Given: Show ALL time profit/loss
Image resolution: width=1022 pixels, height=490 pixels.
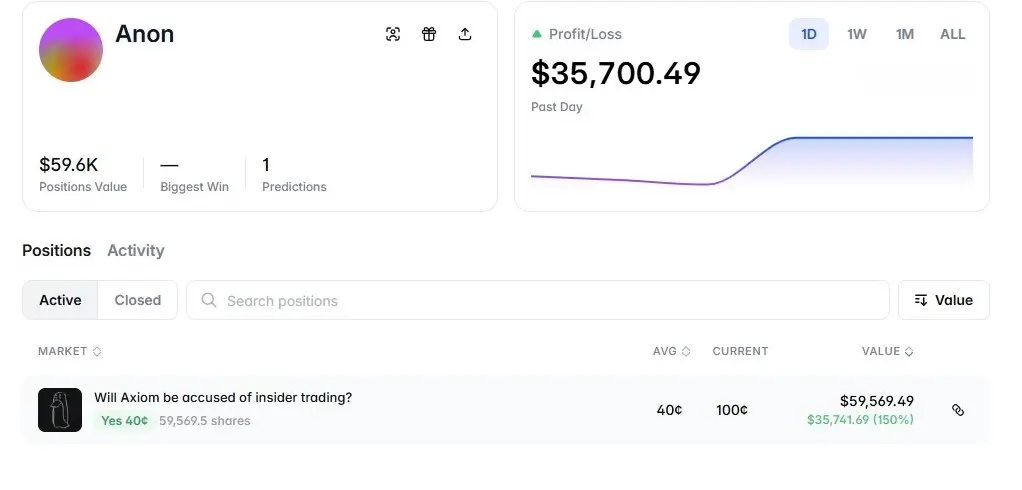Looking at the screenshot, I should pos(953,34).
